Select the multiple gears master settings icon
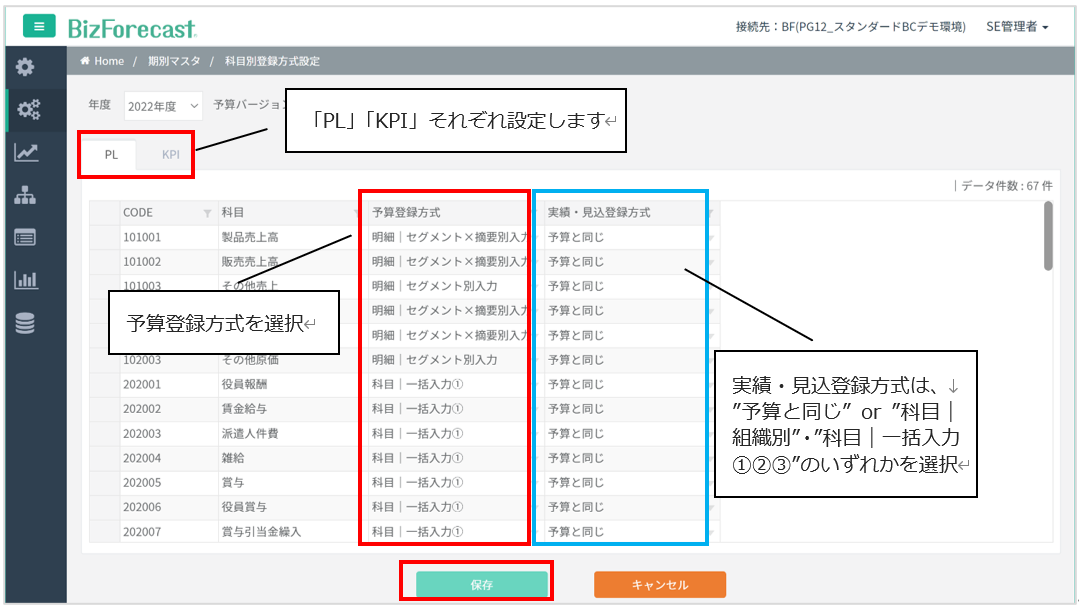The height and width of the screenshot is (606, 1079). click(25, 110)
